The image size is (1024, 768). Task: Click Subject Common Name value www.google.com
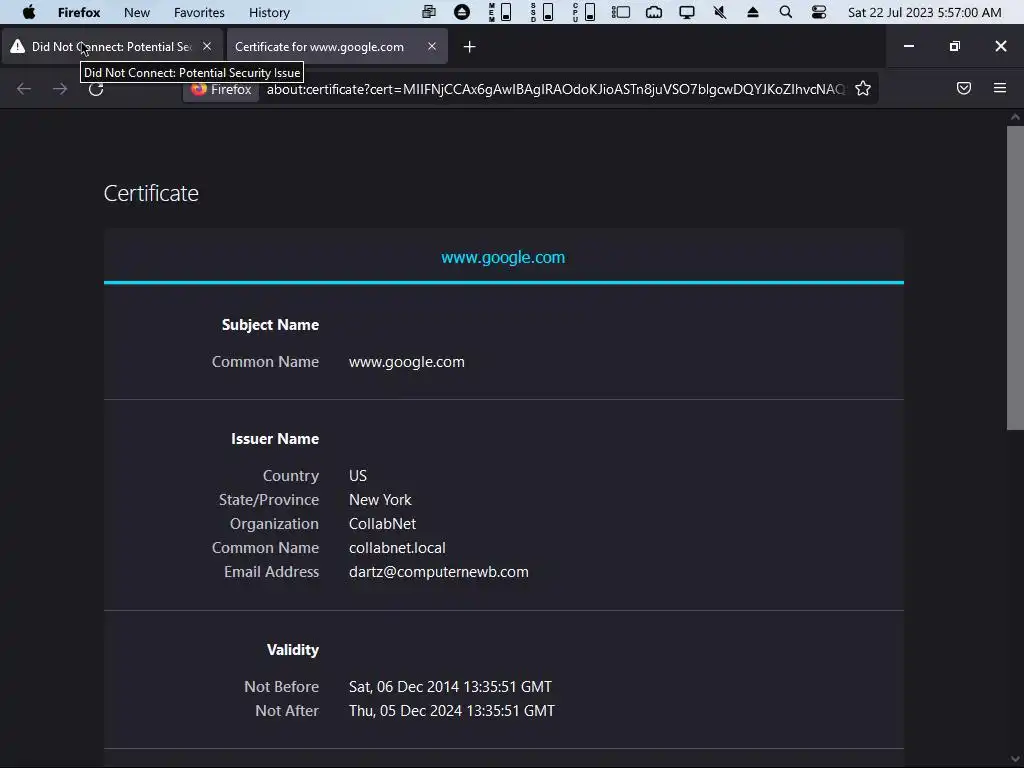407,362
